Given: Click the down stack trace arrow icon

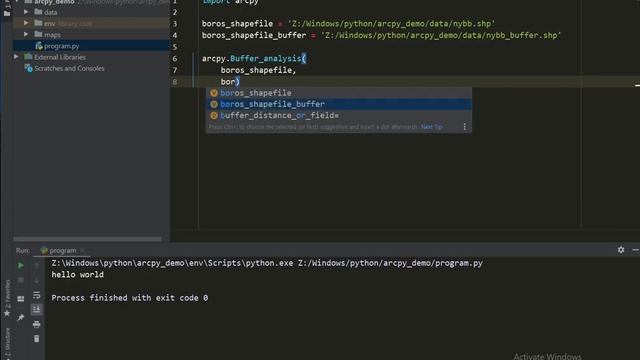Looking at the screenshot, I should pos(36,280).
